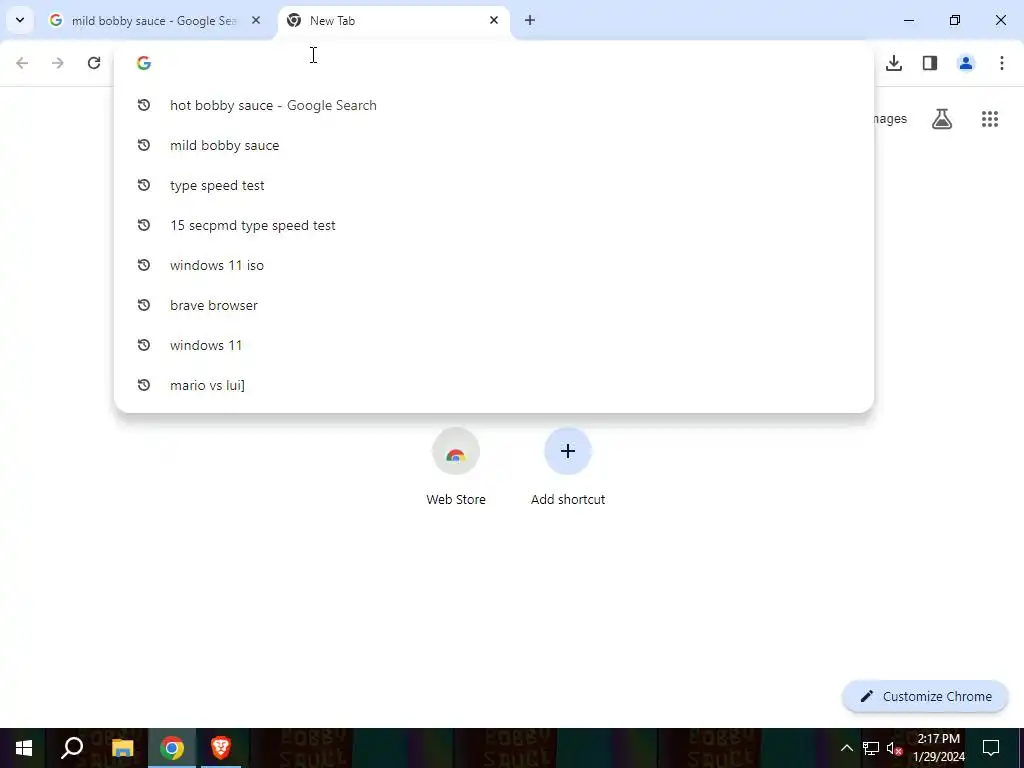Select windows 11 iso suggestion
1024x768 pixels.
494,265
